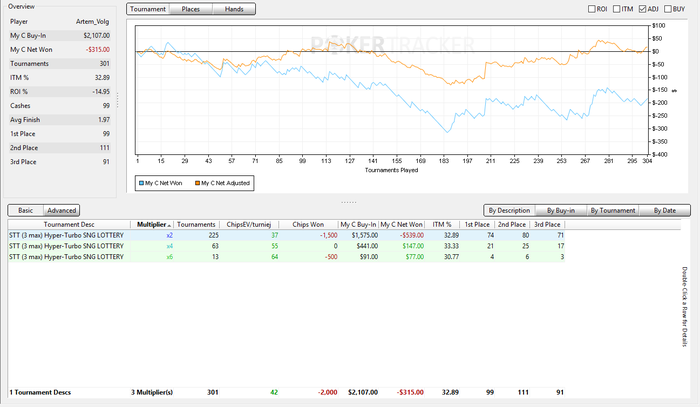Screen dimensions: 700x407
Task: Enable the ROI checkbox
Action: tap(591, 9)
